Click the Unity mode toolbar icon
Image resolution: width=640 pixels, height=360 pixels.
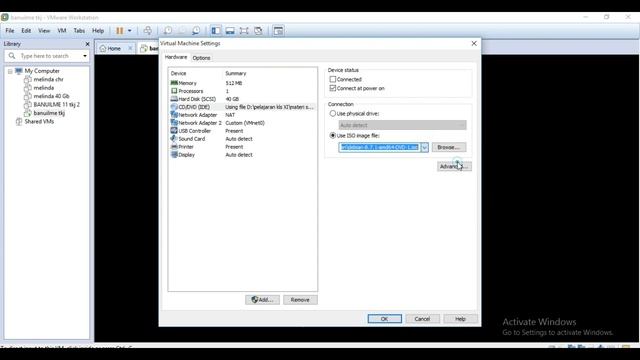pos(258,31)
